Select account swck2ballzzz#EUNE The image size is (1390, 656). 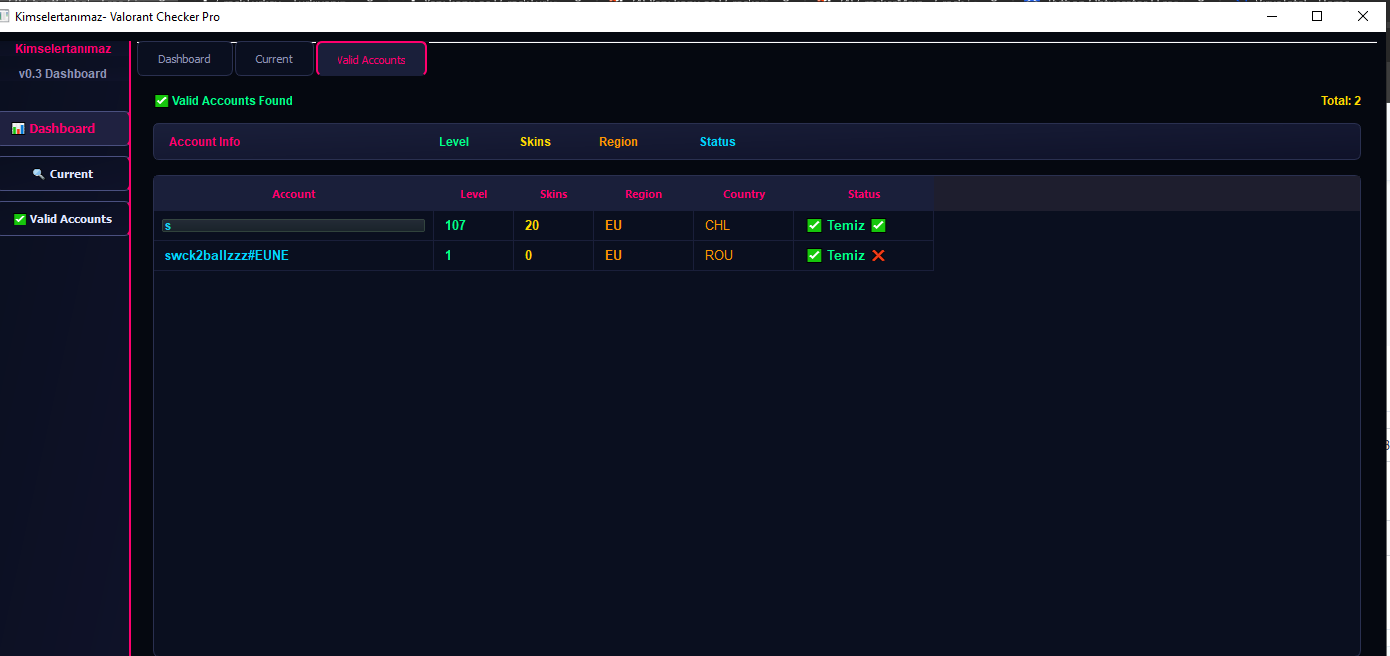point(227,256)
